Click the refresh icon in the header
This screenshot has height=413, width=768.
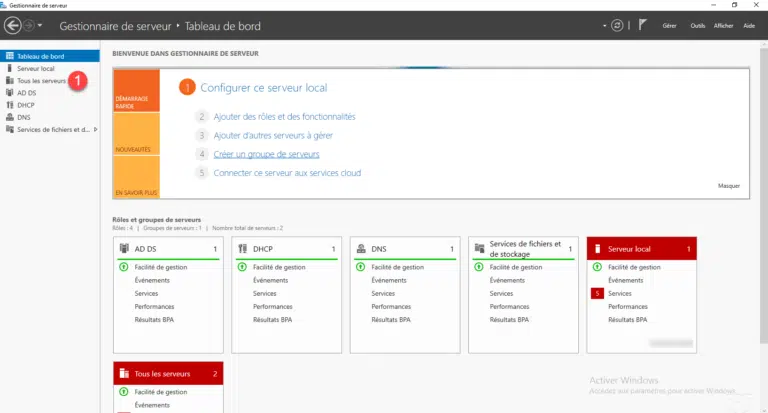click(618, 25)
